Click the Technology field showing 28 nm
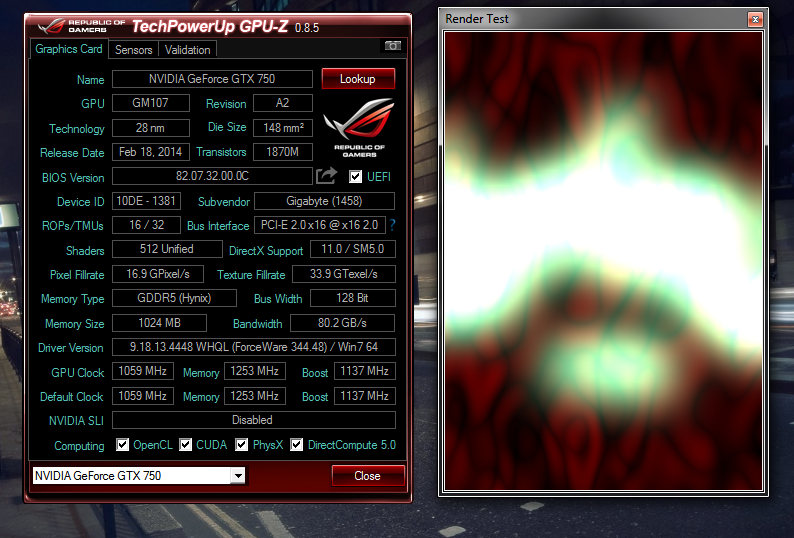 tap(151, 128)
